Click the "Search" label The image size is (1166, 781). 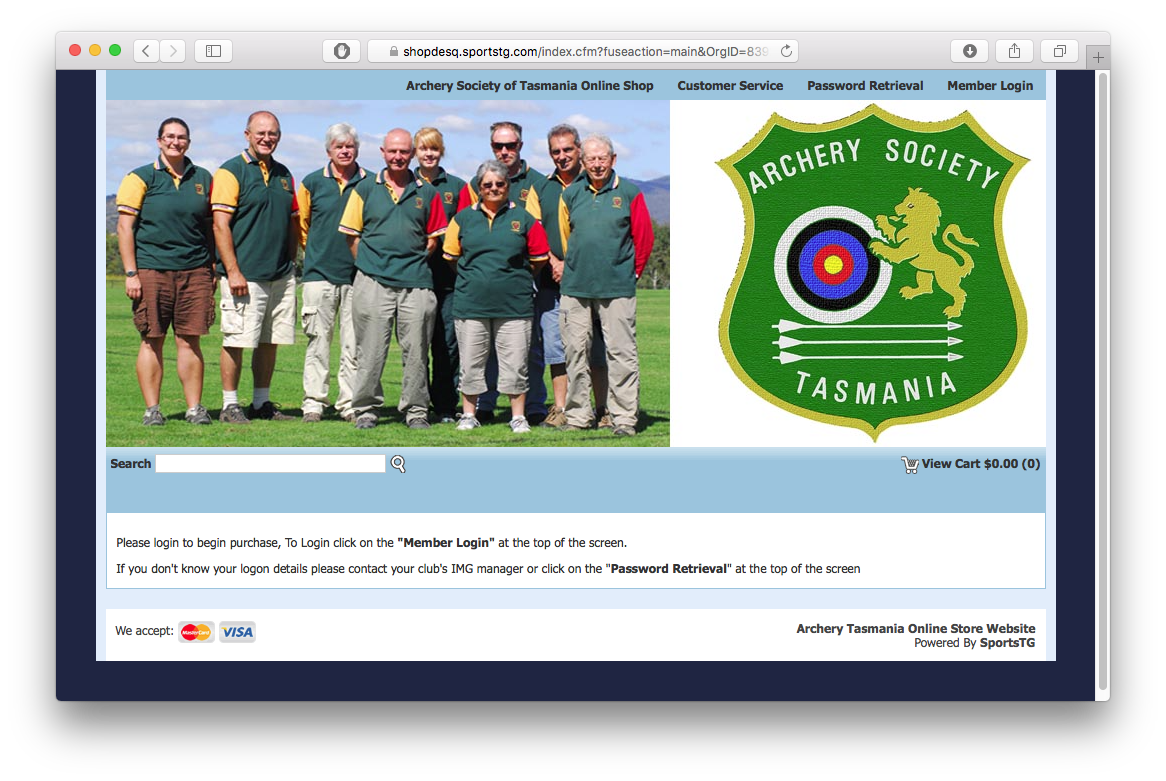pyautogui.click(x=131, y=463)
